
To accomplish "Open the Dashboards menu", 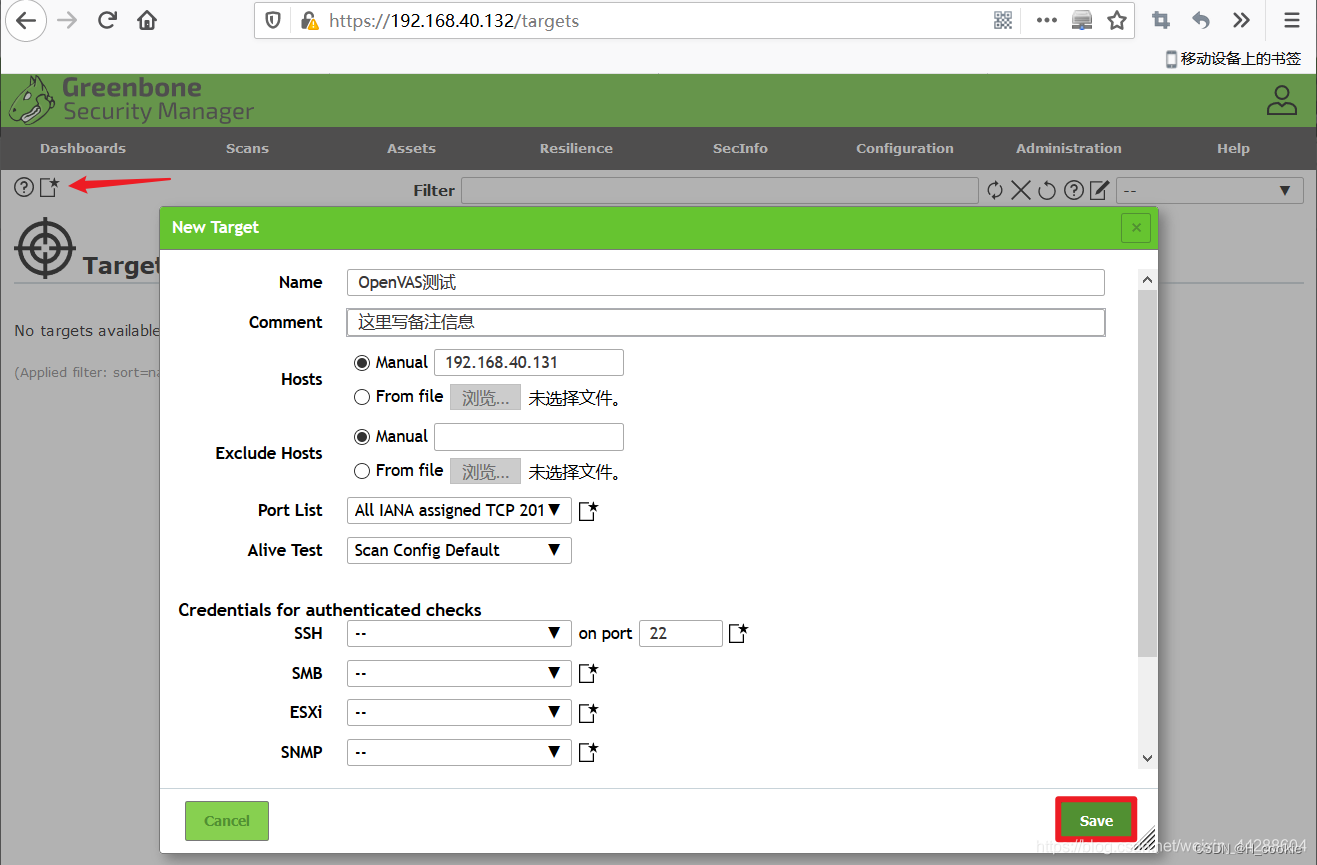I will (83, 148).
